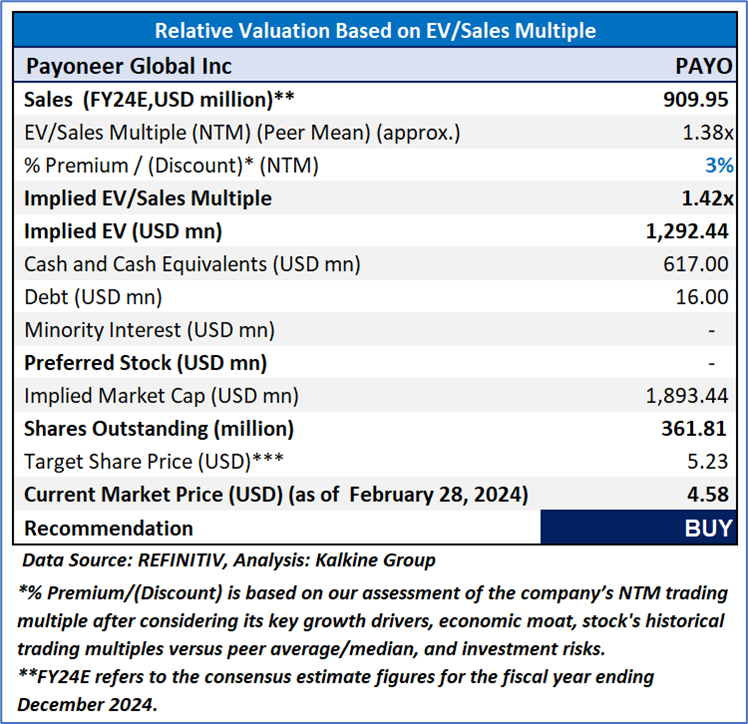This screenshot has height=724, width=748.
Task: Select the 'Implied EV/Sales Multiple' label
Action: point(148,198)
